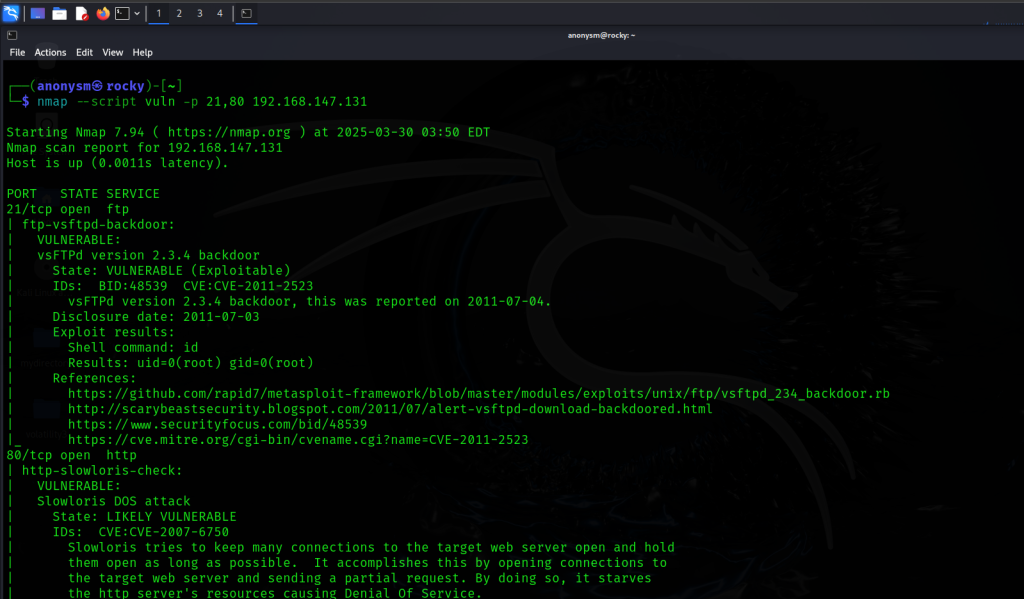Click the scarybeastsecurity blogspot reference URL

coord(390,409)
